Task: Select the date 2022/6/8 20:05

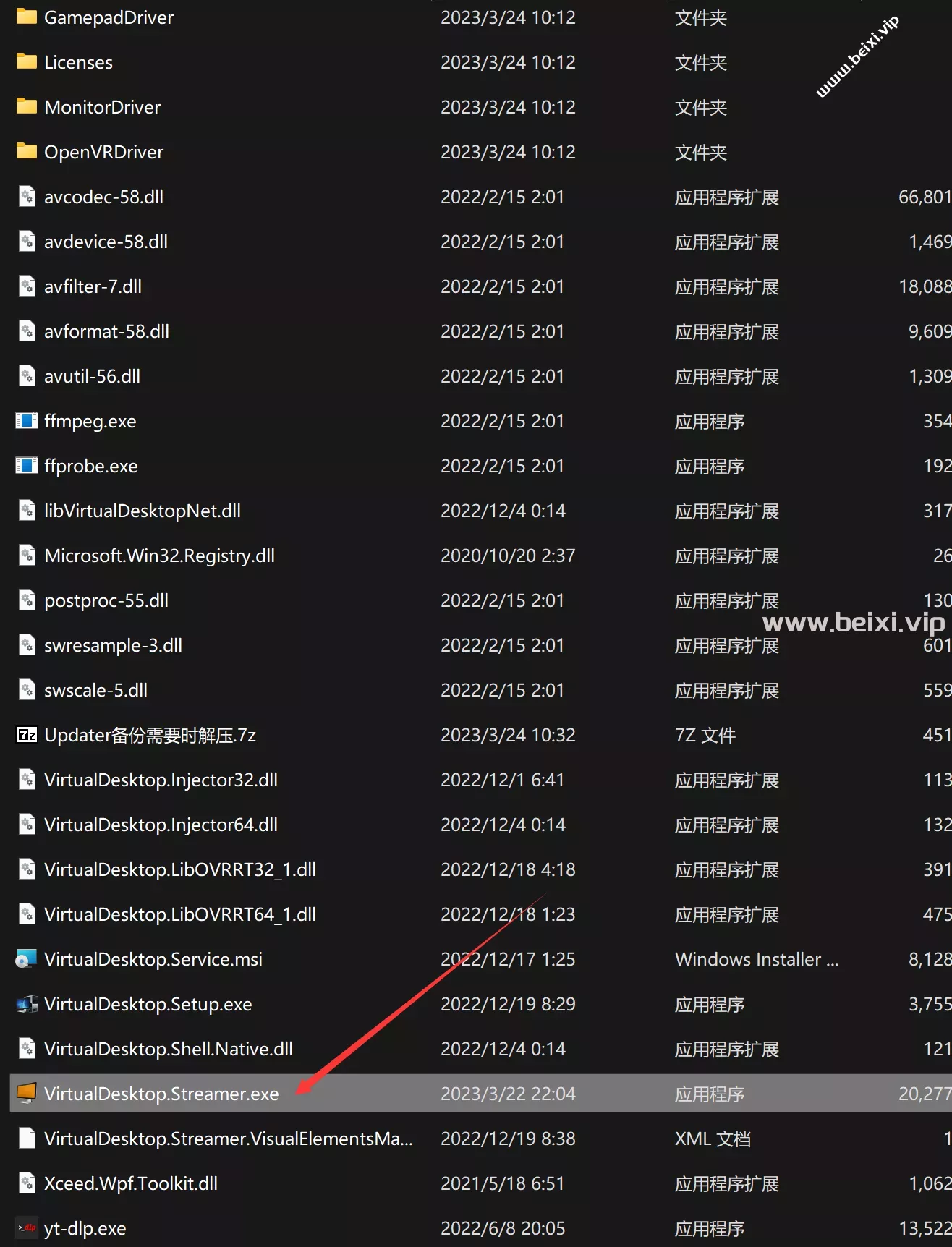Action: point(503,1228)
